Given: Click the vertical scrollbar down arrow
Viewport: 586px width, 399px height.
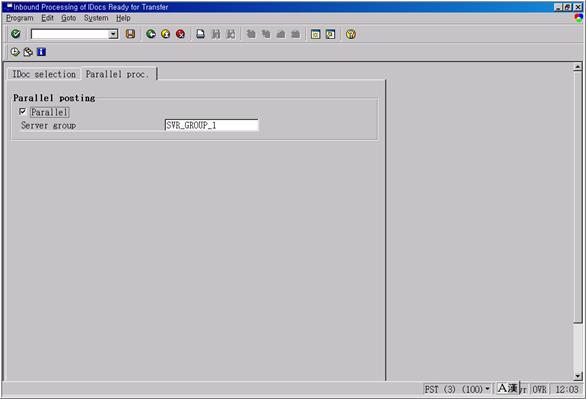Looking at the screenshot, I should click(x=578, y=376).
